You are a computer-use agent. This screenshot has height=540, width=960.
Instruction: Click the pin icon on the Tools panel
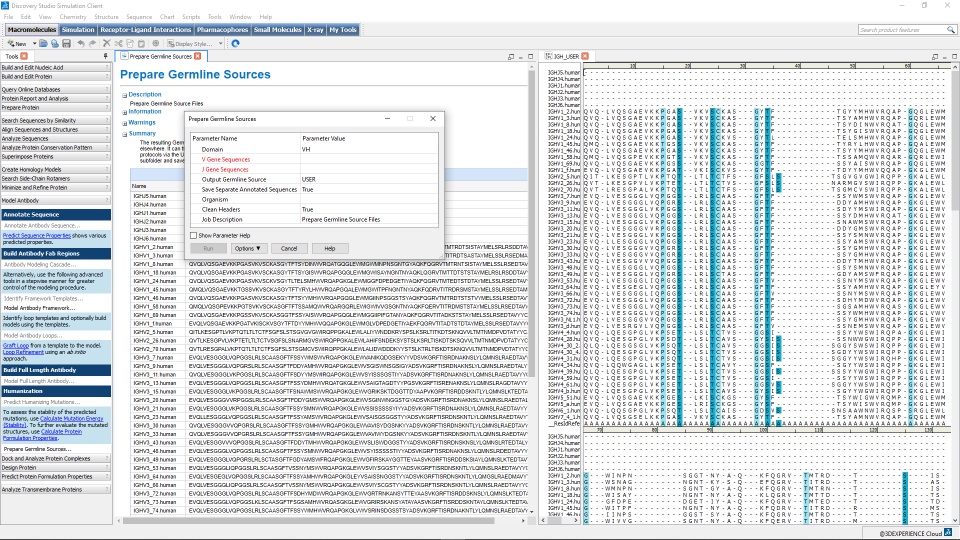click(x=106, y=56)
